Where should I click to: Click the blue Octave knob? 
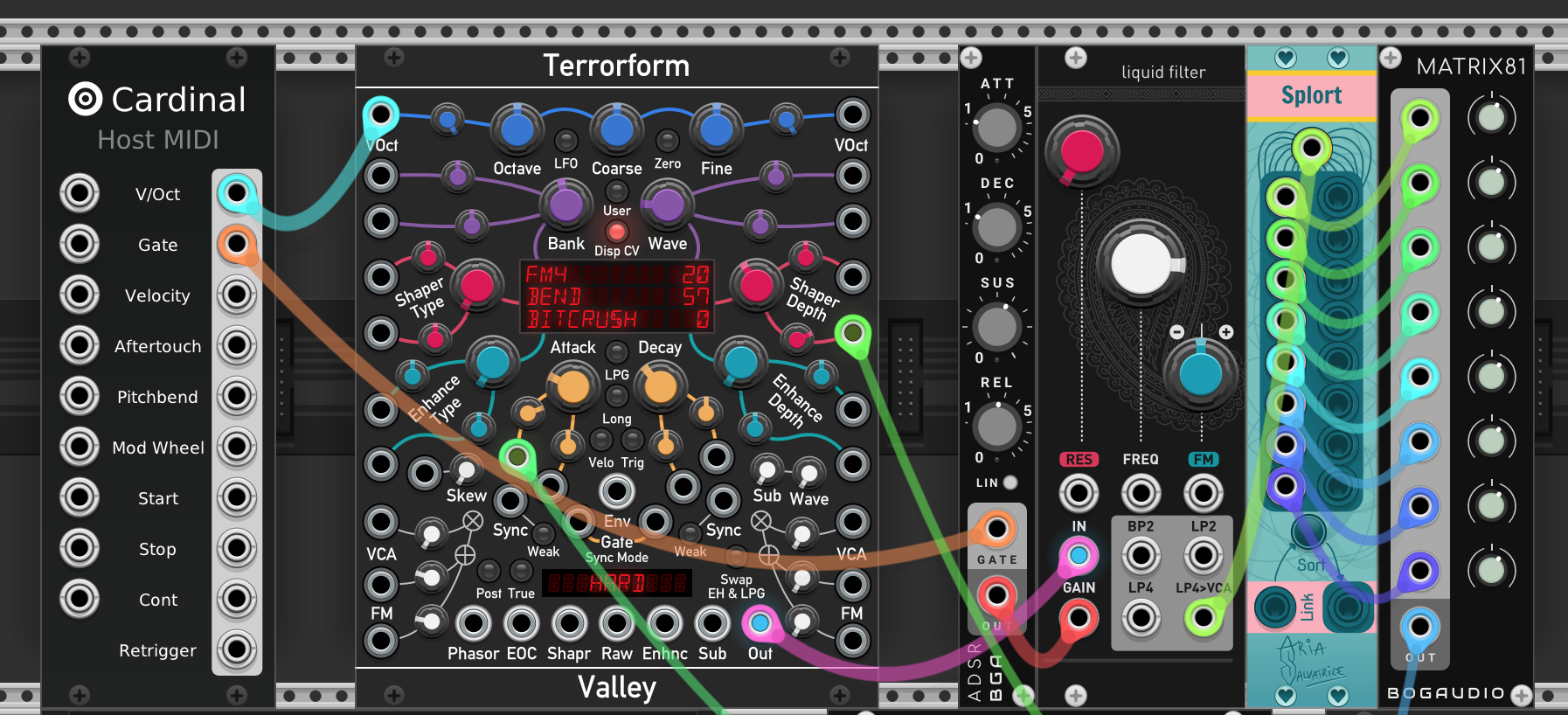pos(517,128)
